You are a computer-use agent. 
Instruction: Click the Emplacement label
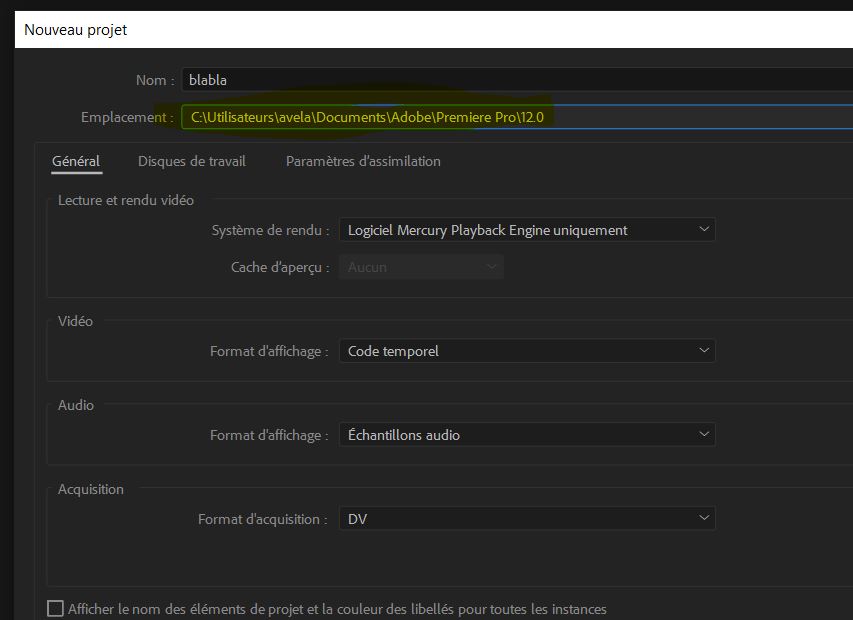[x=127, y=117]
